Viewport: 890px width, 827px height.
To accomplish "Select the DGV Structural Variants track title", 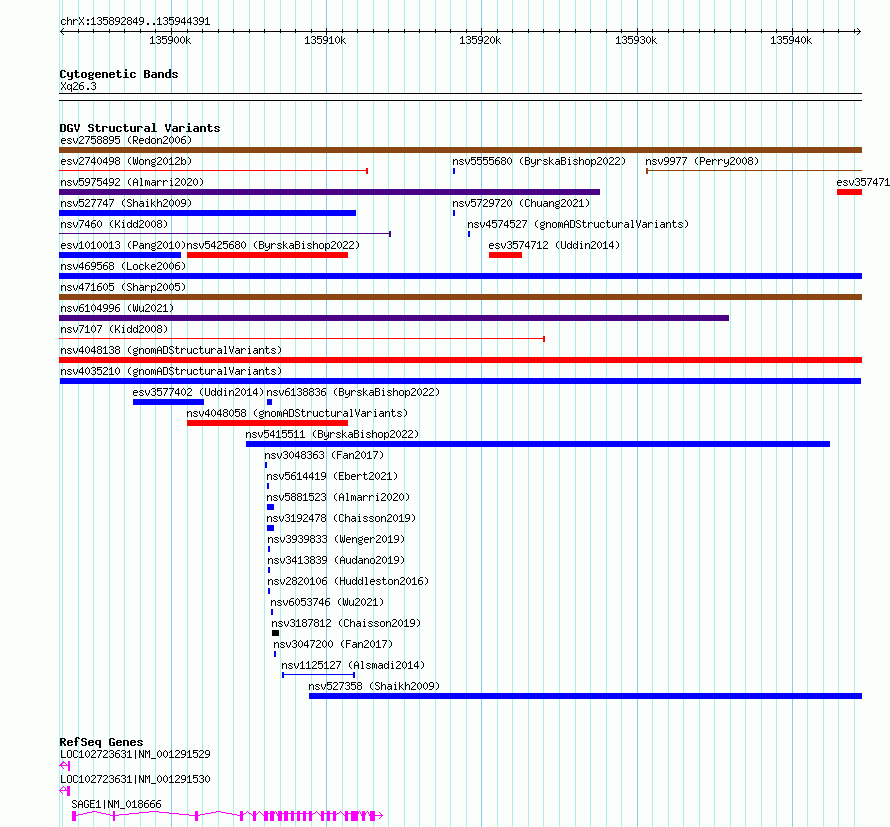I will [x=140, y=128].
